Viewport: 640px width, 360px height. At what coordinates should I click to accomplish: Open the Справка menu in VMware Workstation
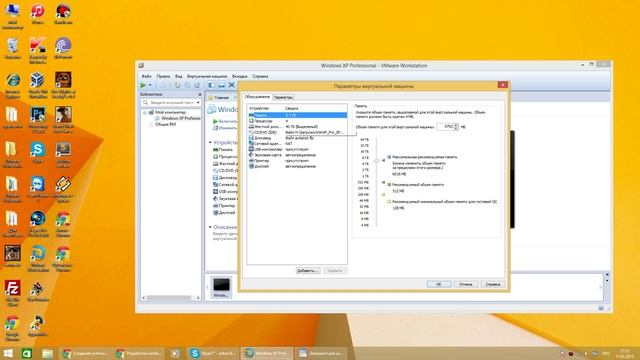point(260,76)
